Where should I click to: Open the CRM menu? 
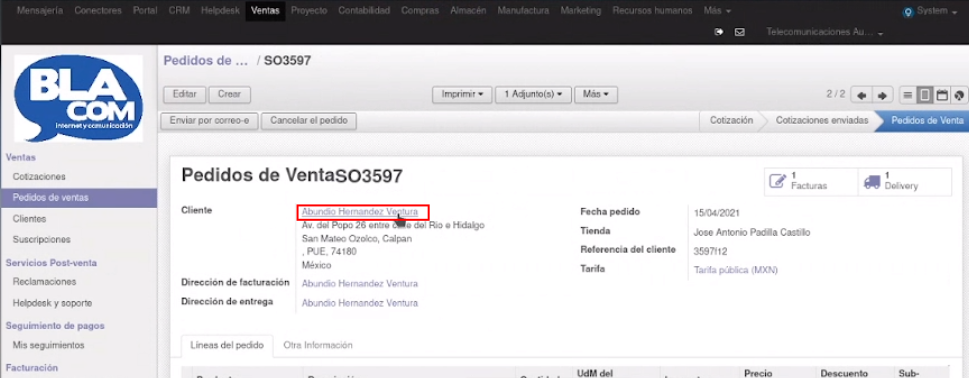click(x=179, y=11)
